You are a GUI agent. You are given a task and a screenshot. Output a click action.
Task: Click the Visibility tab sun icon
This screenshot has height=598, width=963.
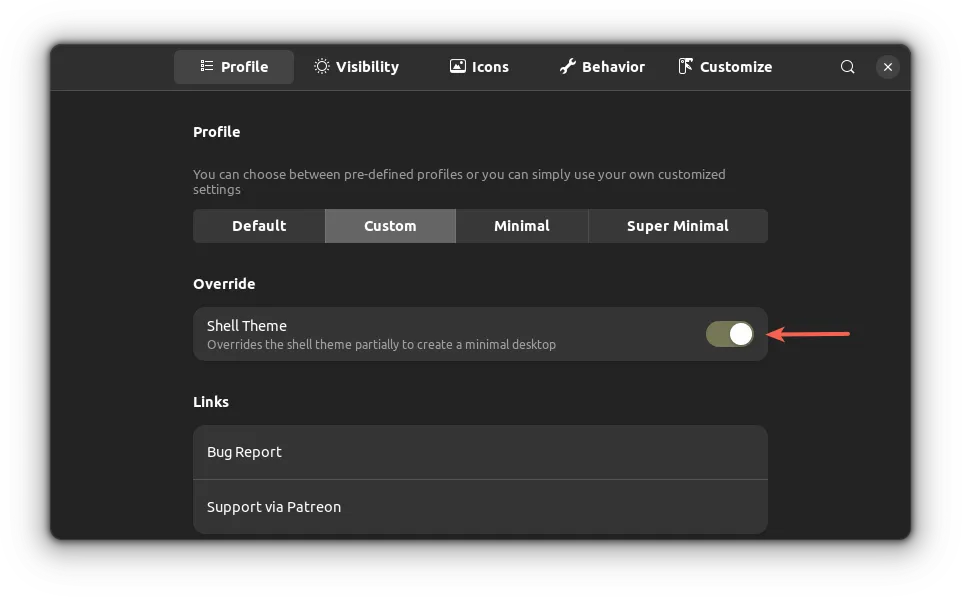(x=321, y=66)
